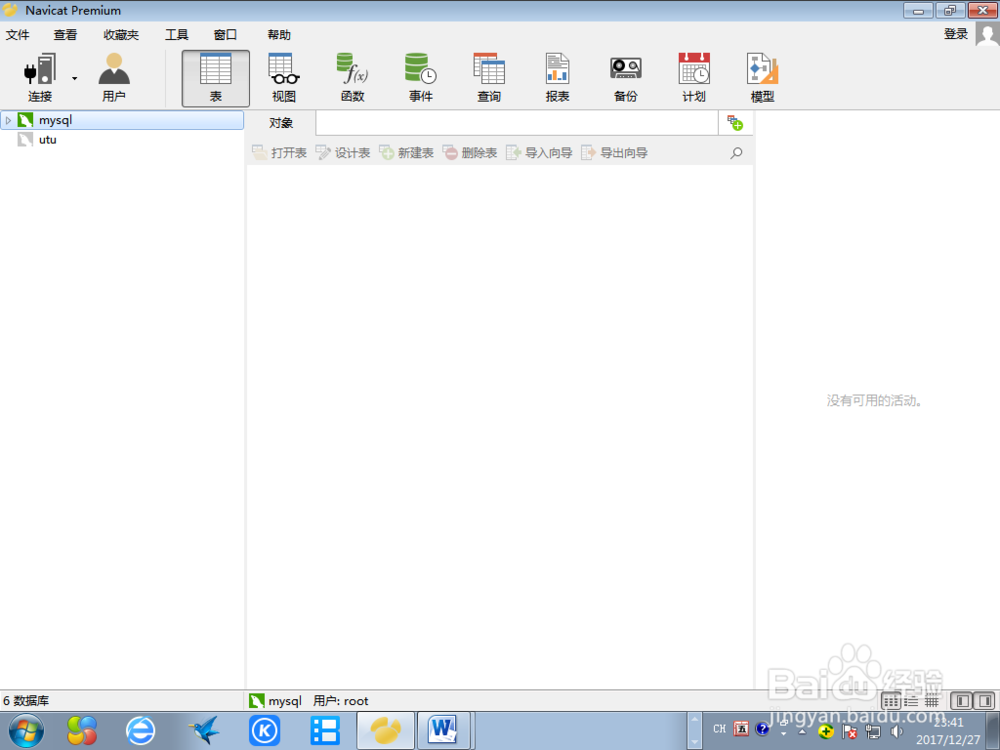The width and height of the screenshot is (1000, 750).
Task: Click the Word taskbar button
Action: click(443, 731)
